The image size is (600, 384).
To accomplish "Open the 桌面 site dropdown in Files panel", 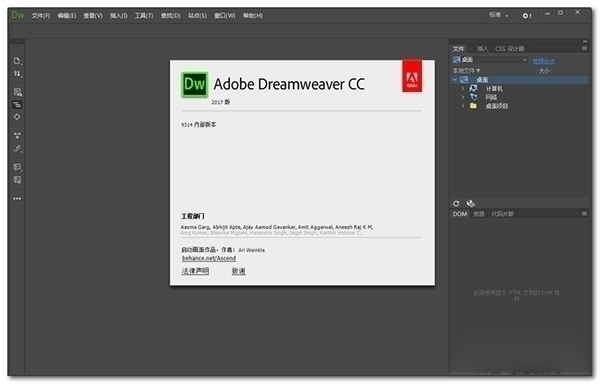I will coord(490,60).
